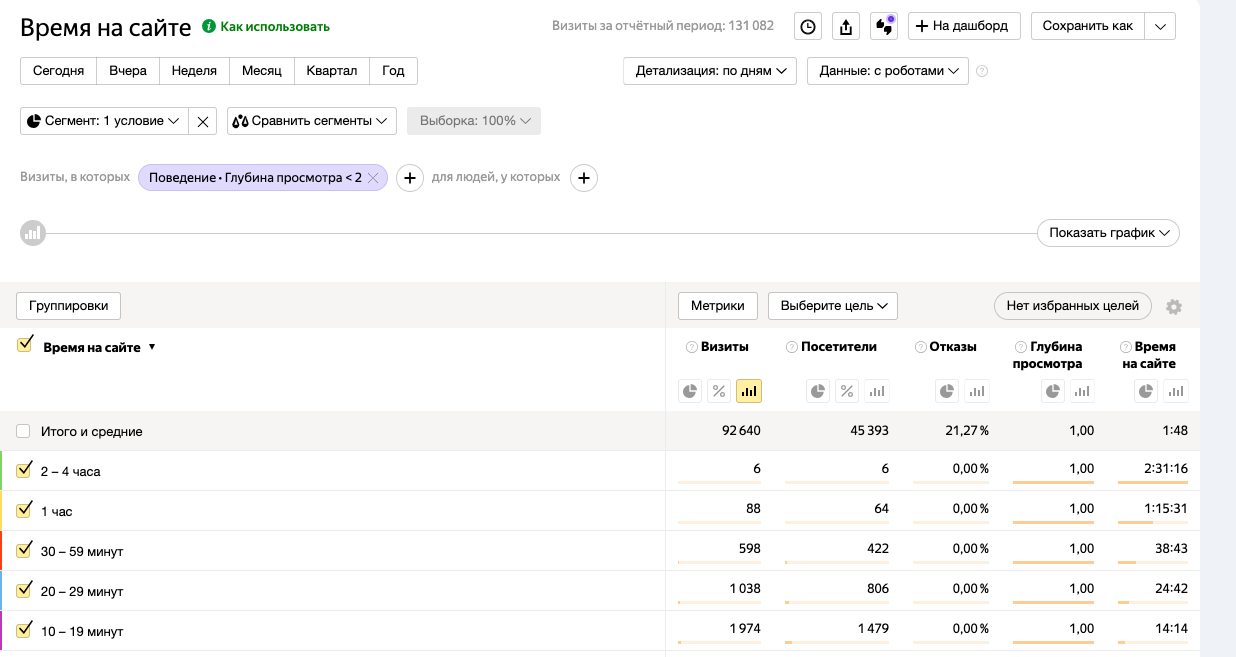Click the table settings gear icon
1236x657 pixels.
[1174, 307]
